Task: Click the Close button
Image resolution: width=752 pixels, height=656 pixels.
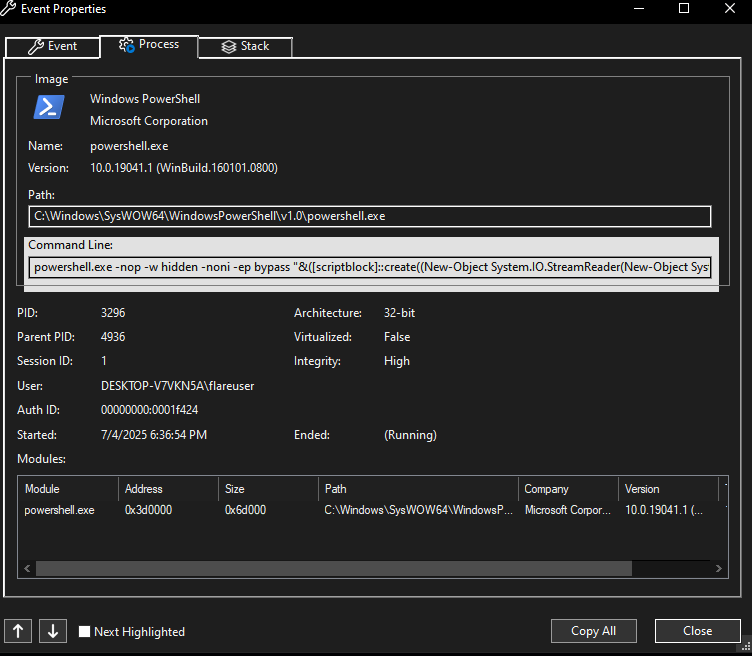Action: coord(697,631)
